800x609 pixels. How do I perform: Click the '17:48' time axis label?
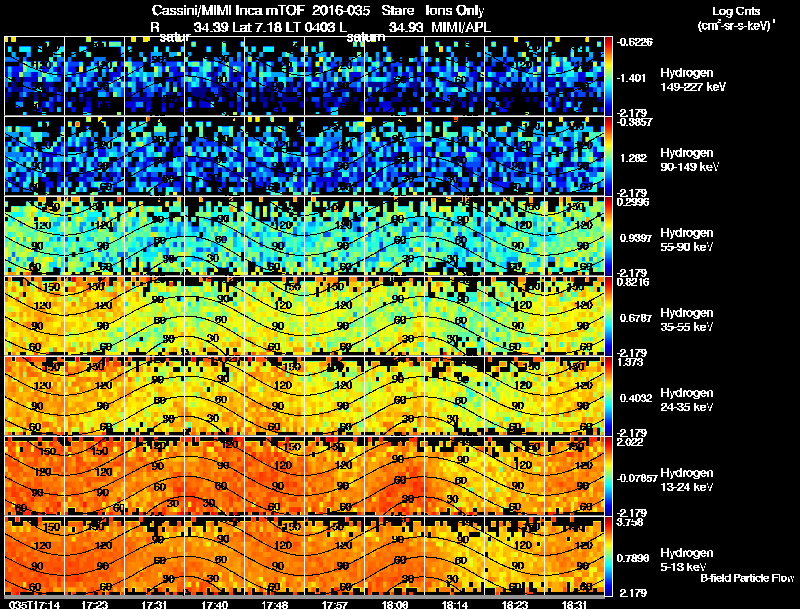click(x=274, y=604)
